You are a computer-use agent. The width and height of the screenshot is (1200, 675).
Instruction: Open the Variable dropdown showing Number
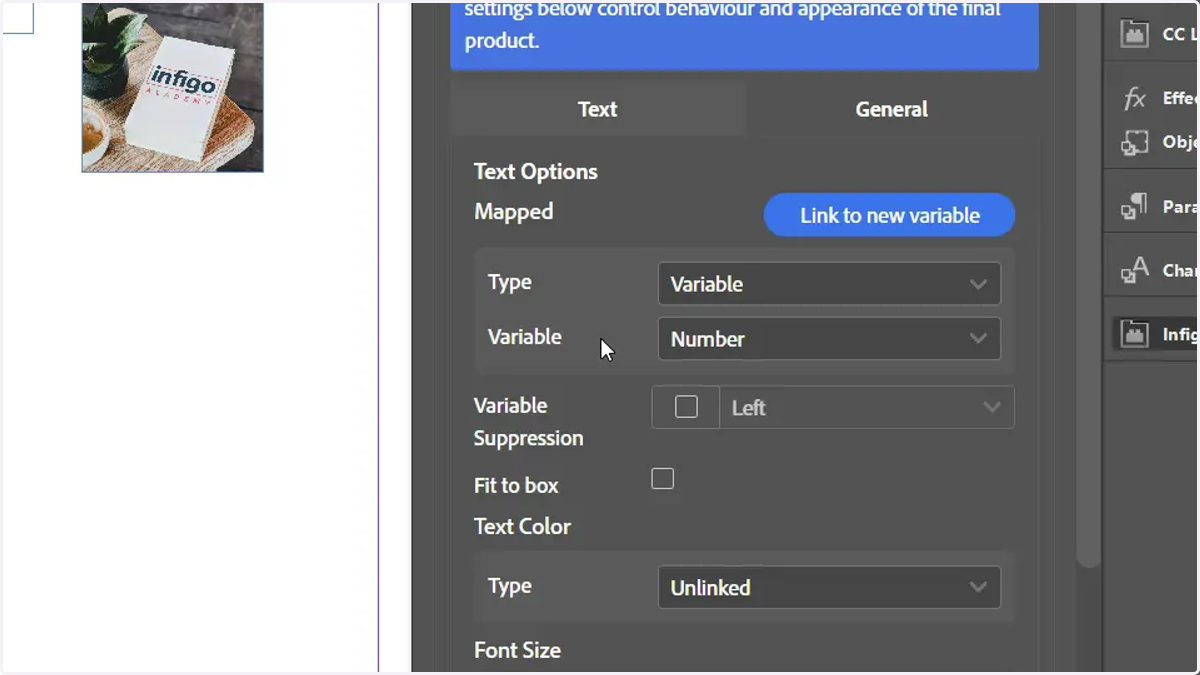pos(829,339)
